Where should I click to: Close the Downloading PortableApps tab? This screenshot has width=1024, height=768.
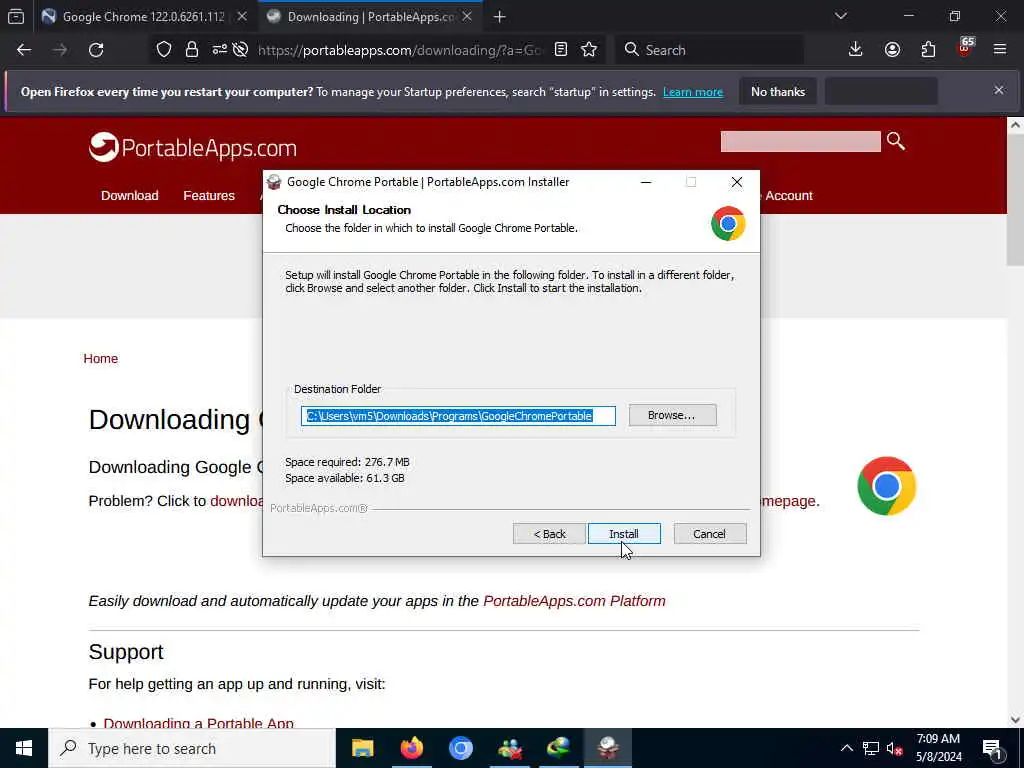(467, 17)
